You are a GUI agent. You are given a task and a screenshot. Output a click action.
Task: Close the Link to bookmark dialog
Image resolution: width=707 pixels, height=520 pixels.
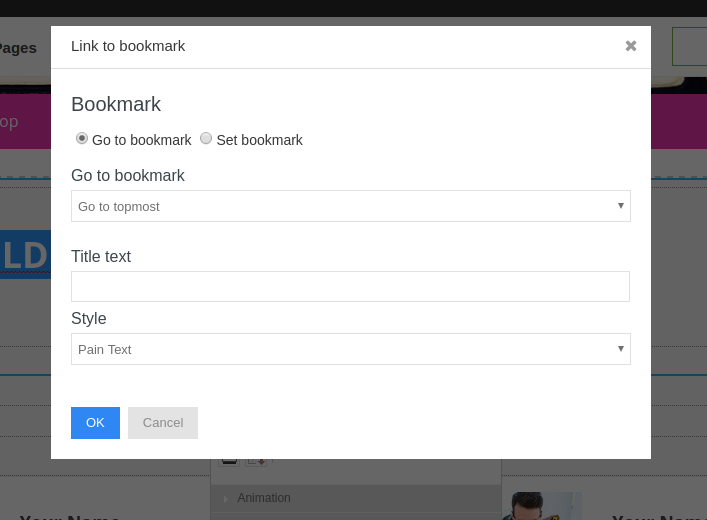tap(630, 46)
